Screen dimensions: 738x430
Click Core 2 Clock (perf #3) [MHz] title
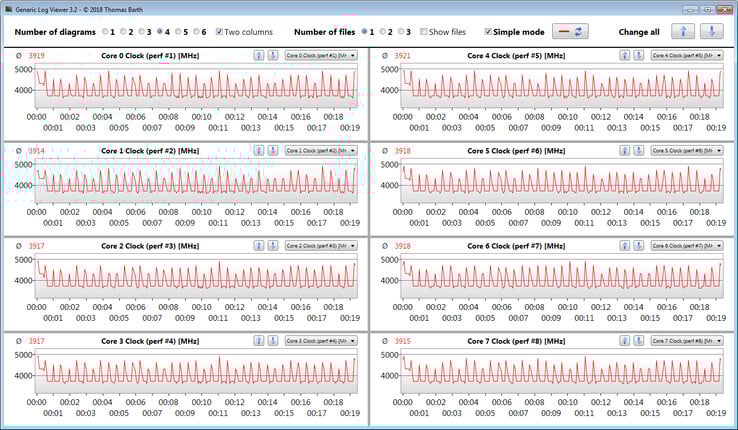[x=150, y=246]
